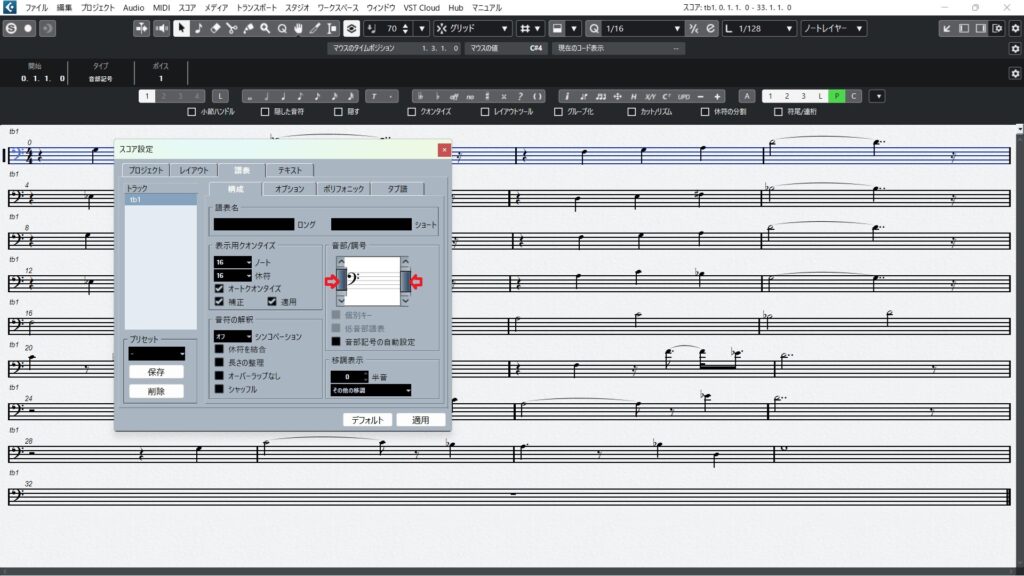The image size is (1024, 576).
Task: Choose the hand grab tool
Action: [298, 28]
